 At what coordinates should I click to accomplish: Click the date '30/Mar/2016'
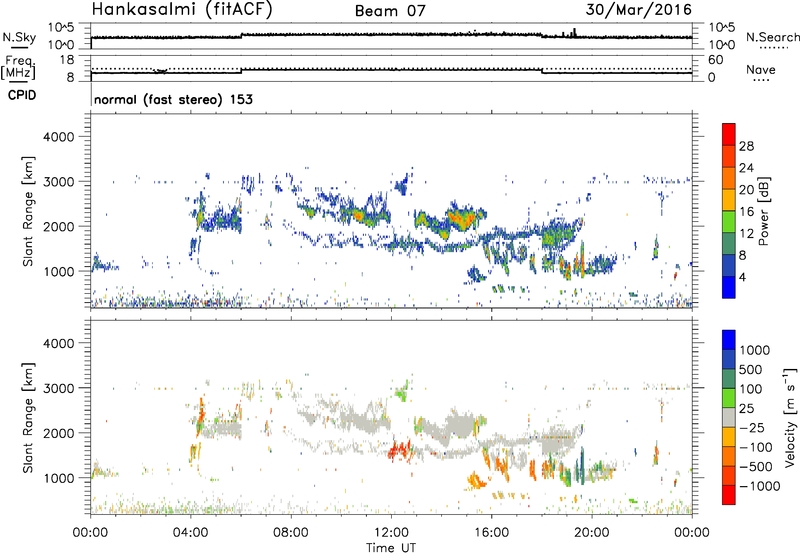click(x=638, y=10)
